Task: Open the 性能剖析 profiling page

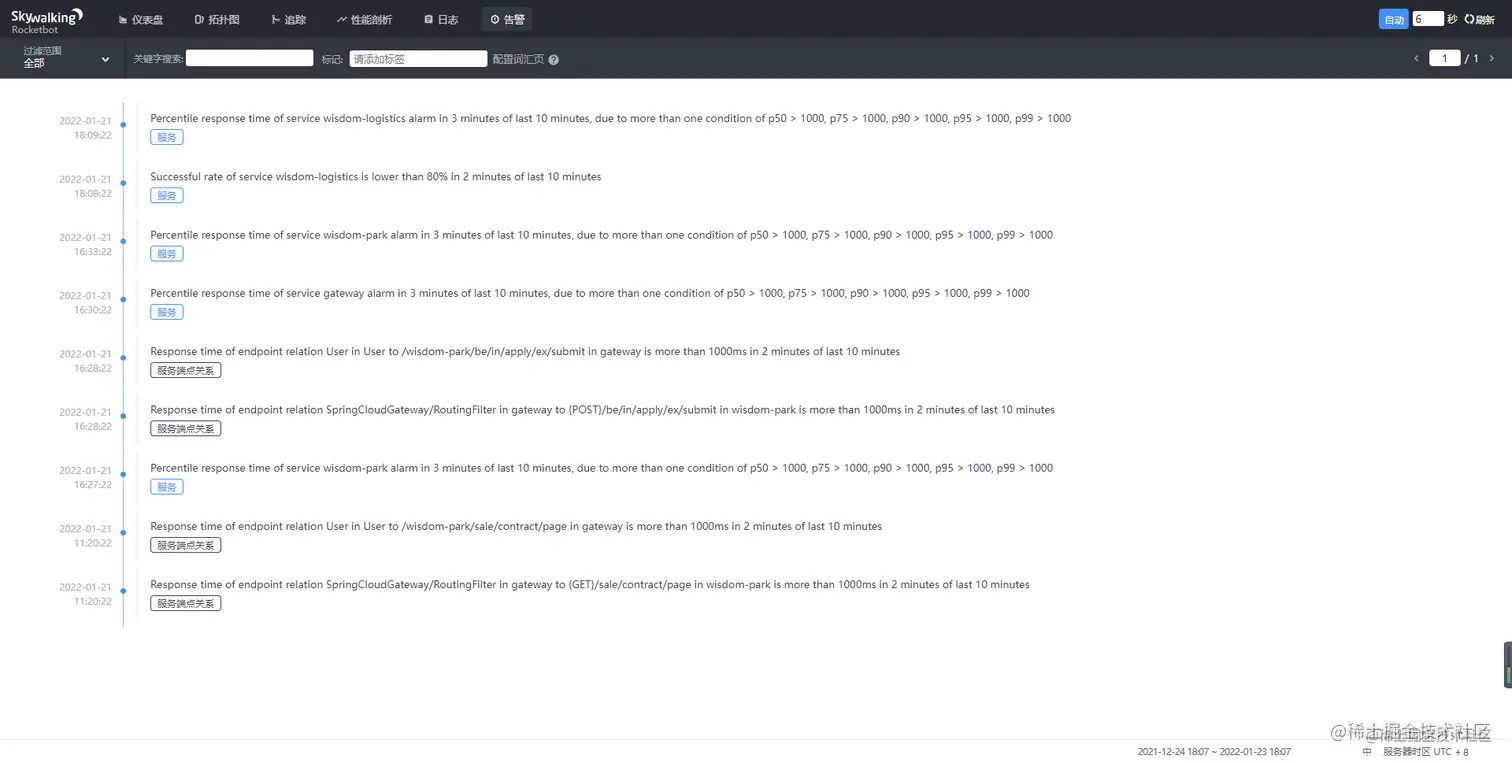Action: (x=365, y=19)
